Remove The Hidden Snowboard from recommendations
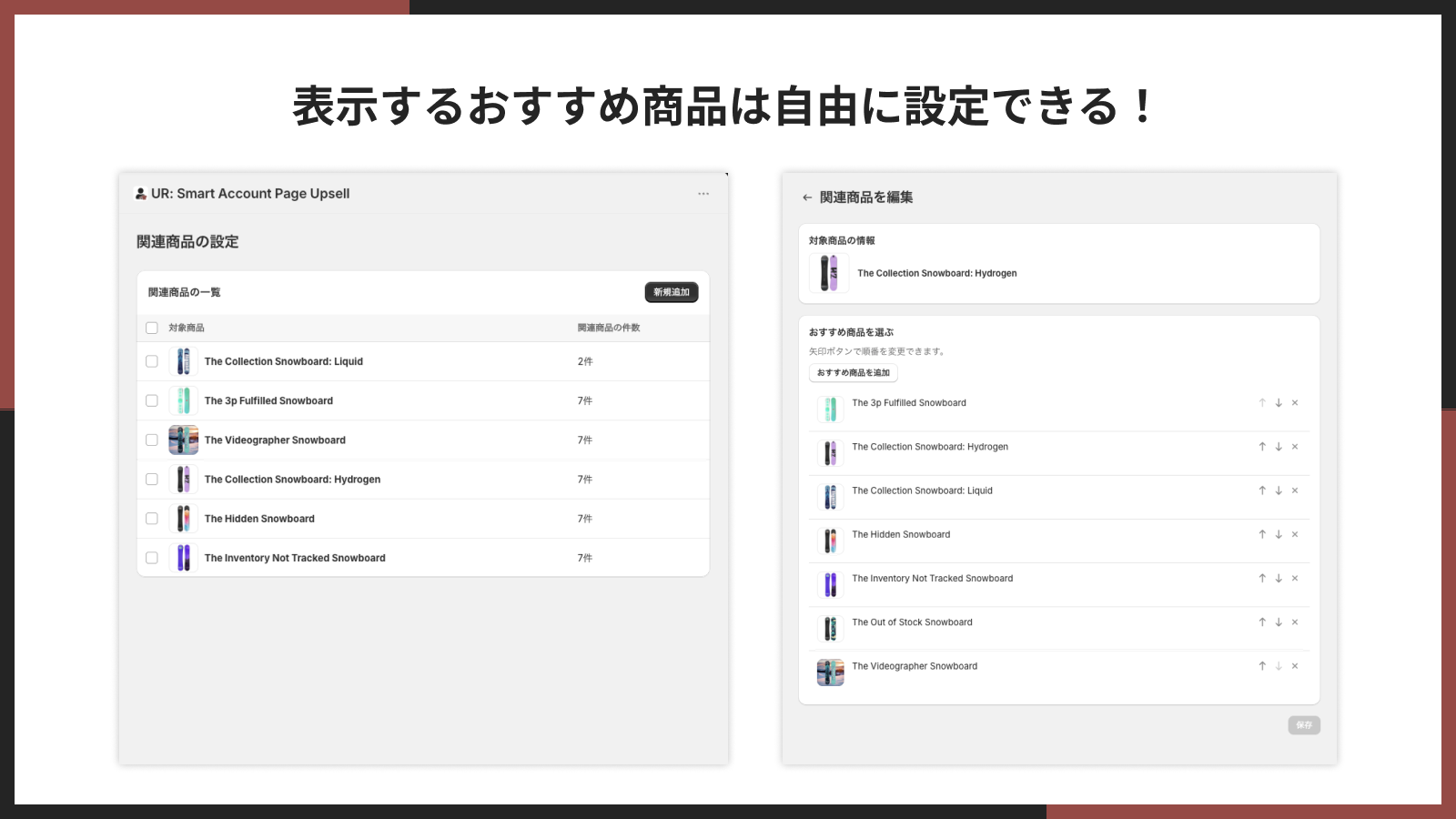The width and height of the screenshot is (1456, 819). tap(1295, 534)
